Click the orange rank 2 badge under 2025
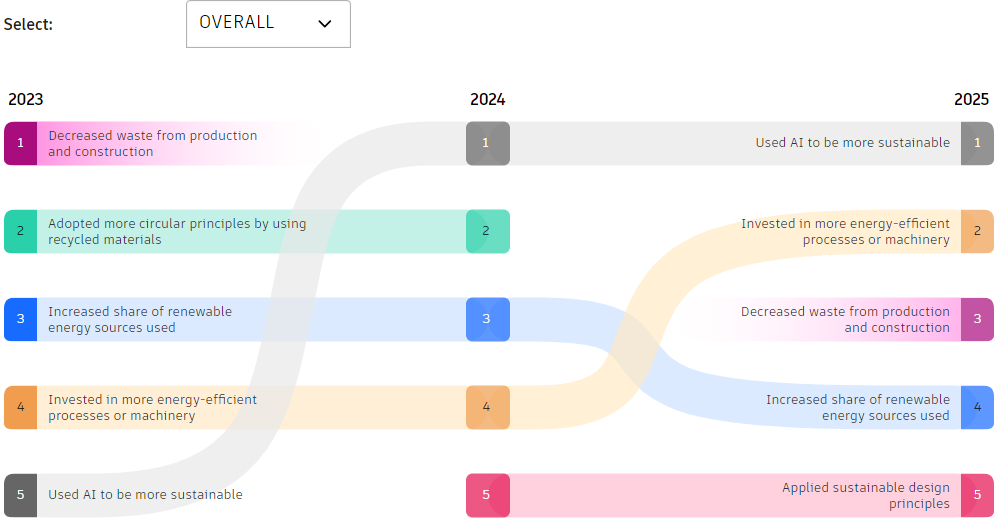This screenshot has width=1000, height=528. coord(977,231)
